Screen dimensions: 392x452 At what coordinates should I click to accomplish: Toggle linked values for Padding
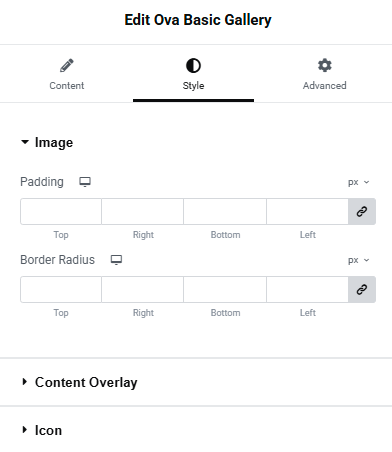click(362, 211)
